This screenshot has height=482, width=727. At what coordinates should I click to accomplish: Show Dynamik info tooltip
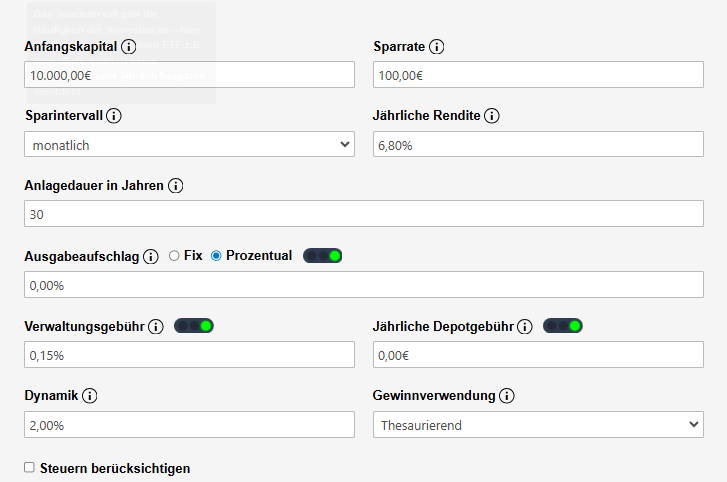90,396
